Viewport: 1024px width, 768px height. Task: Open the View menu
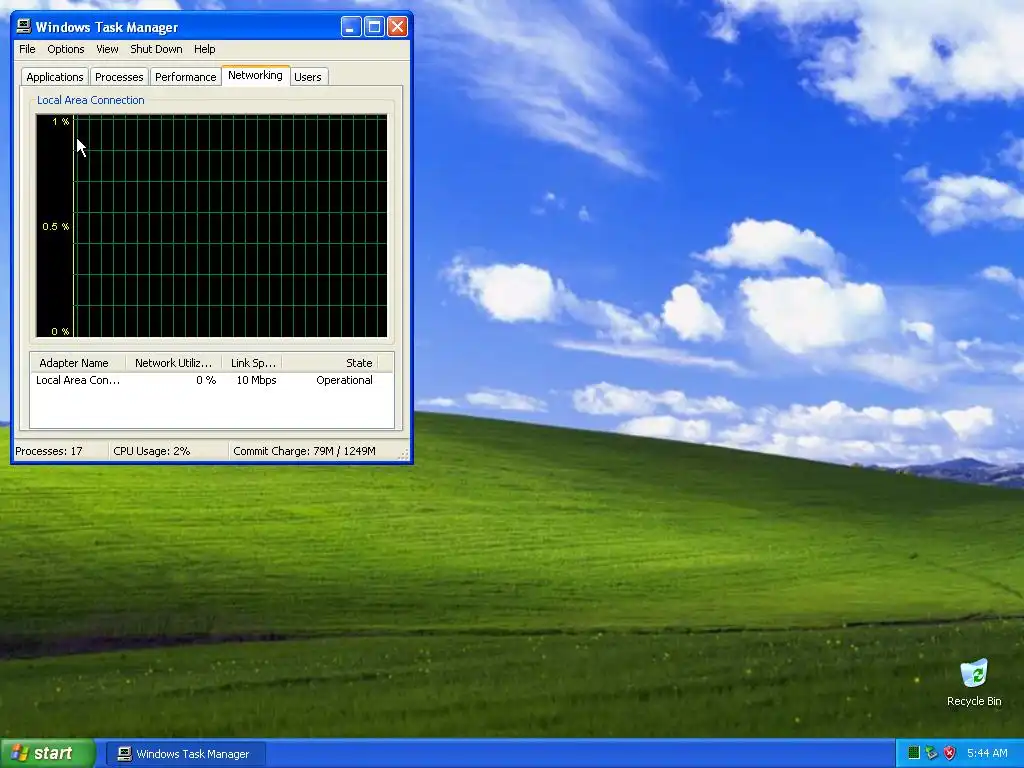pos(107,49)
